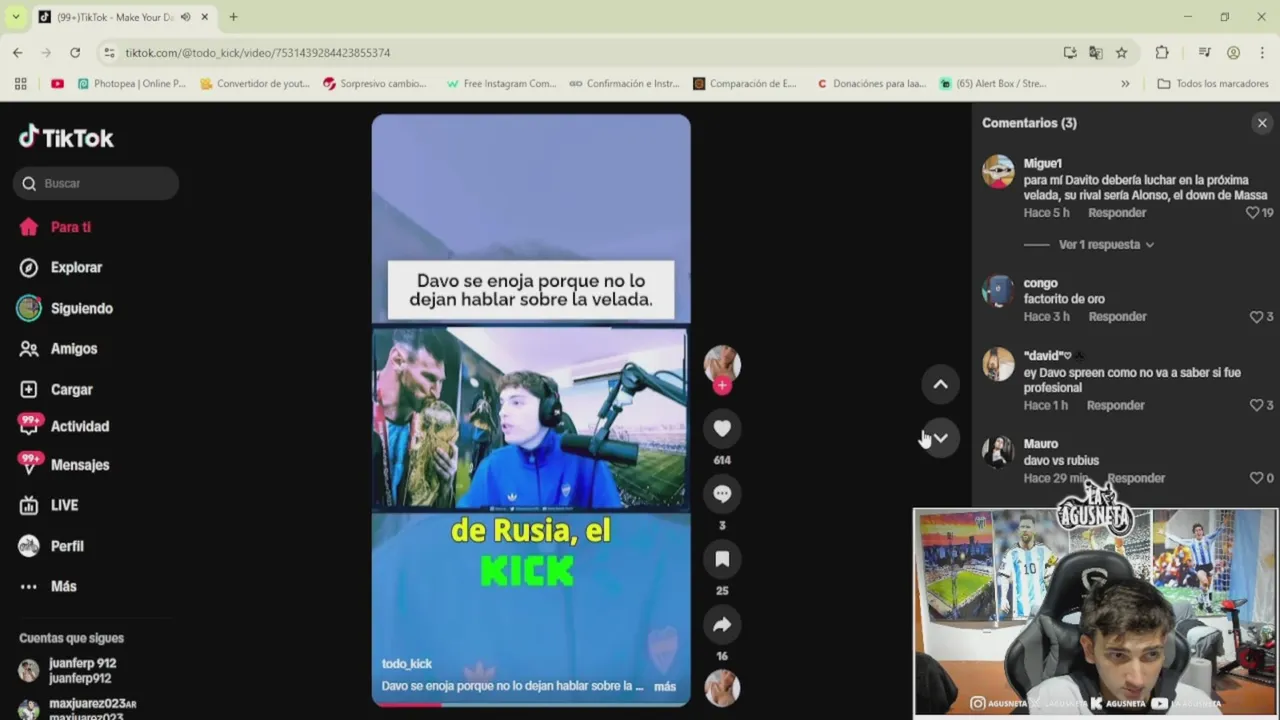Image resolution: width=1280 pixels, height=720 pixels.
Task: Save video with bookmark icon
Action: click(x=722, y=559)
